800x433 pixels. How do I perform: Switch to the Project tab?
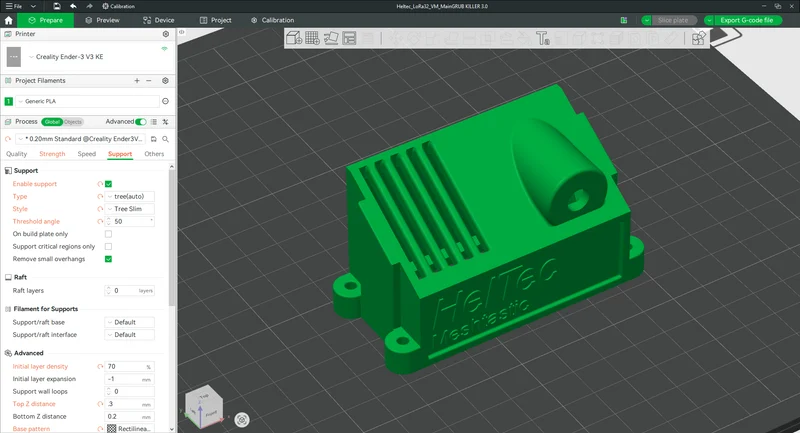coord(216,20)
